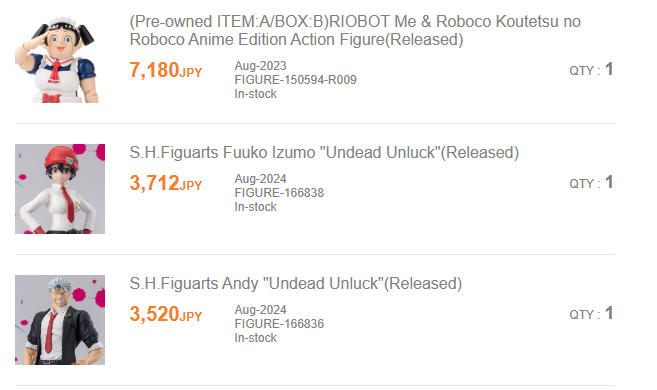Select the 7,180 JPY price
The width and height of the screenshot is (657, 390).
click(x=166, y=70)
